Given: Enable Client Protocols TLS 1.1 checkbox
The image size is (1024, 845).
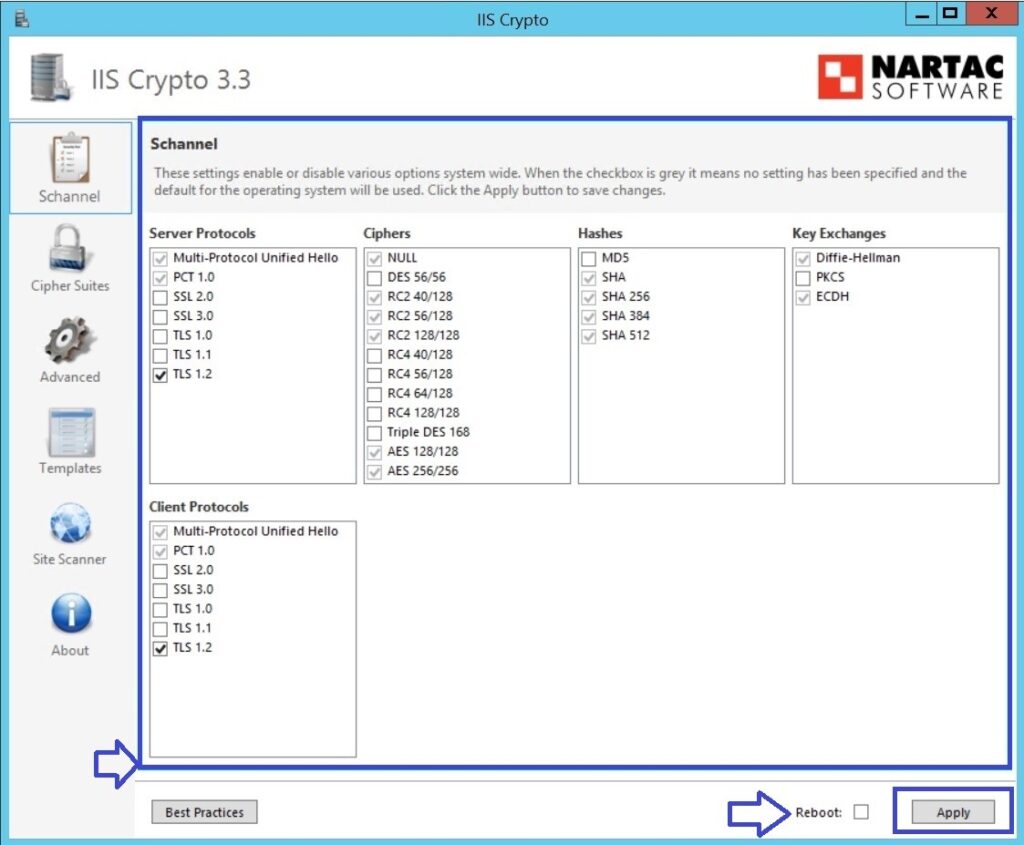Looking at the screenshot, I should pyautogui.click(x=160, y=629).
